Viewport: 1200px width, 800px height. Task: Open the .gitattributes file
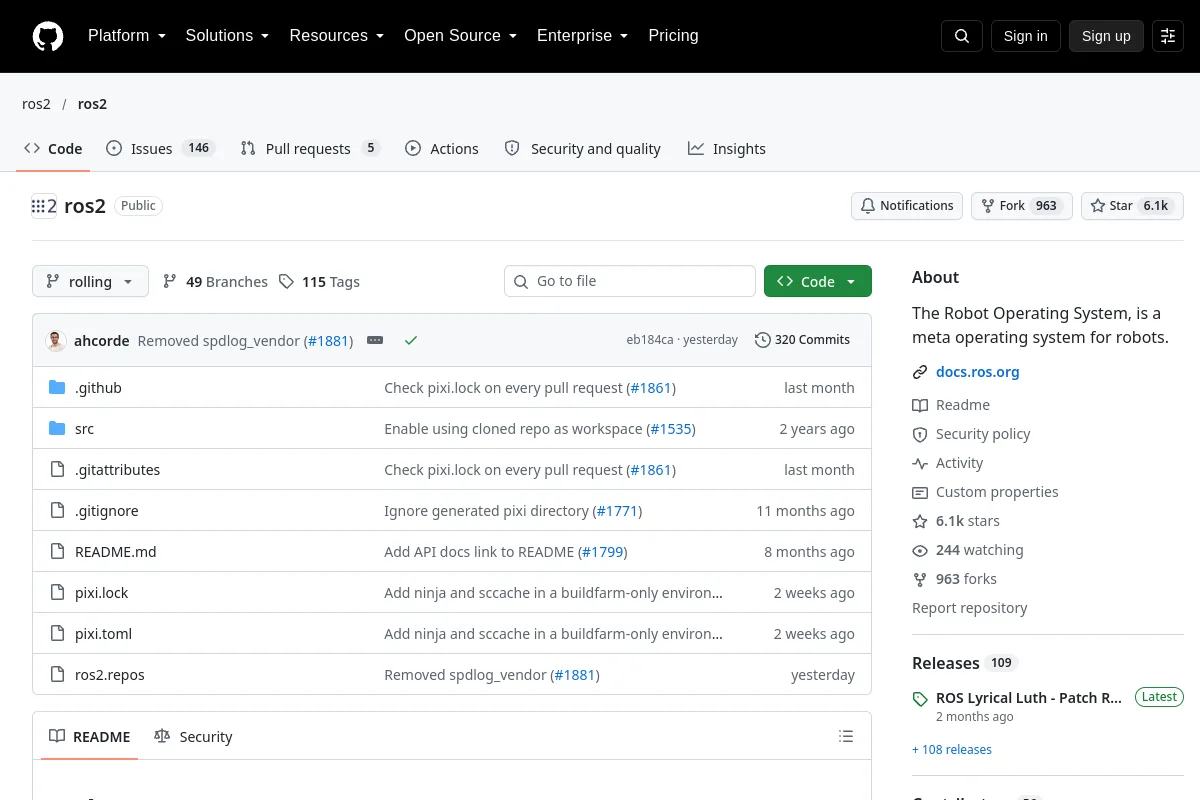tap(117, 470)
